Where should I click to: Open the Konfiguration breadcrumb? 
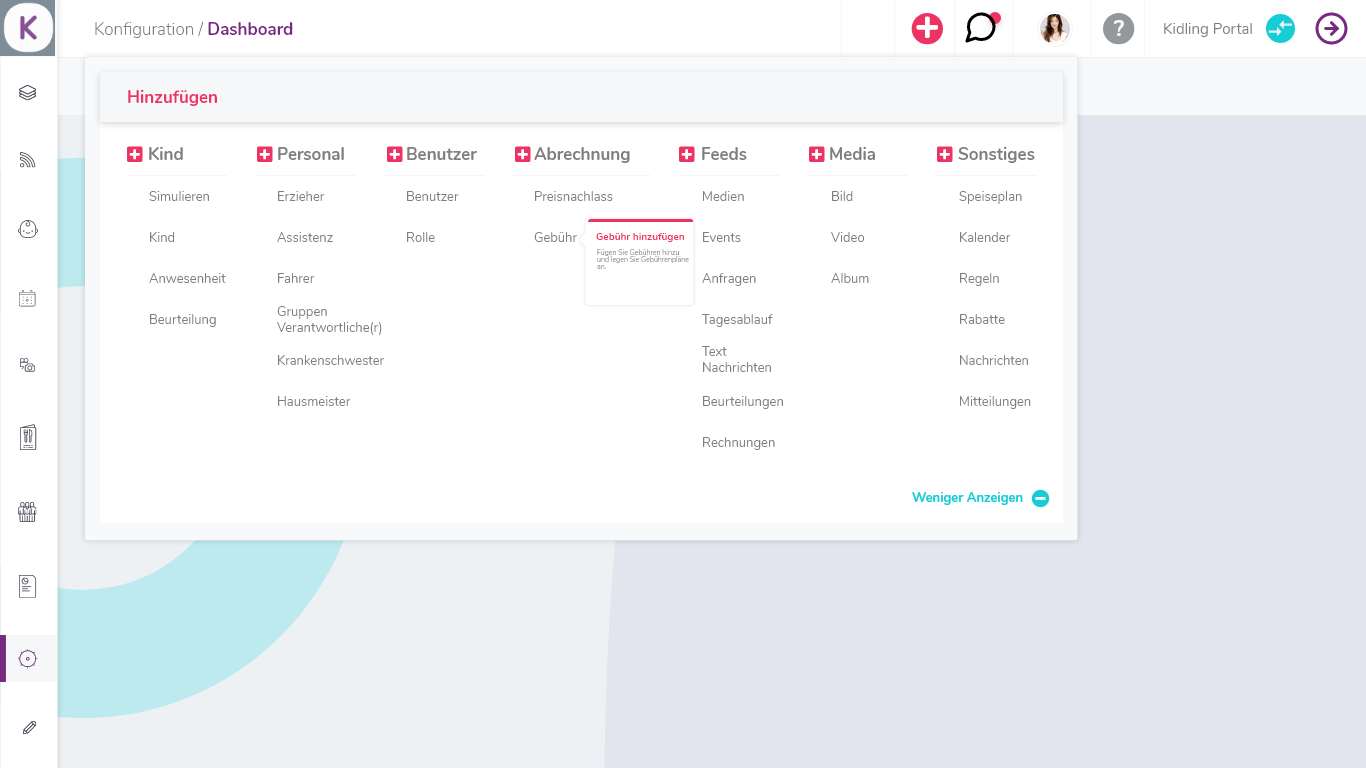click(145, 29)
